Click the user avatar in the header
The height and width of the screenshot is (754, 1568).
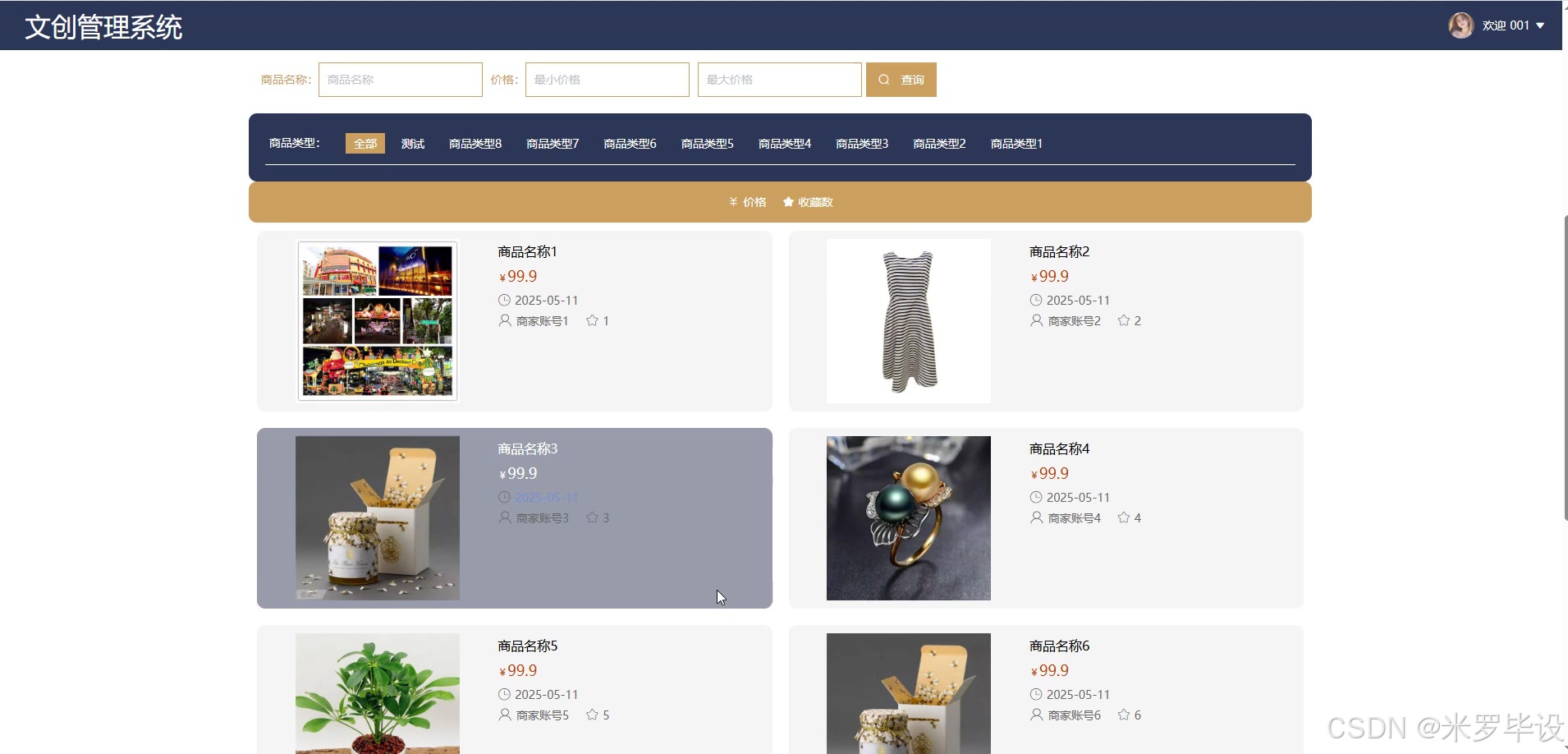(1460, 25)
